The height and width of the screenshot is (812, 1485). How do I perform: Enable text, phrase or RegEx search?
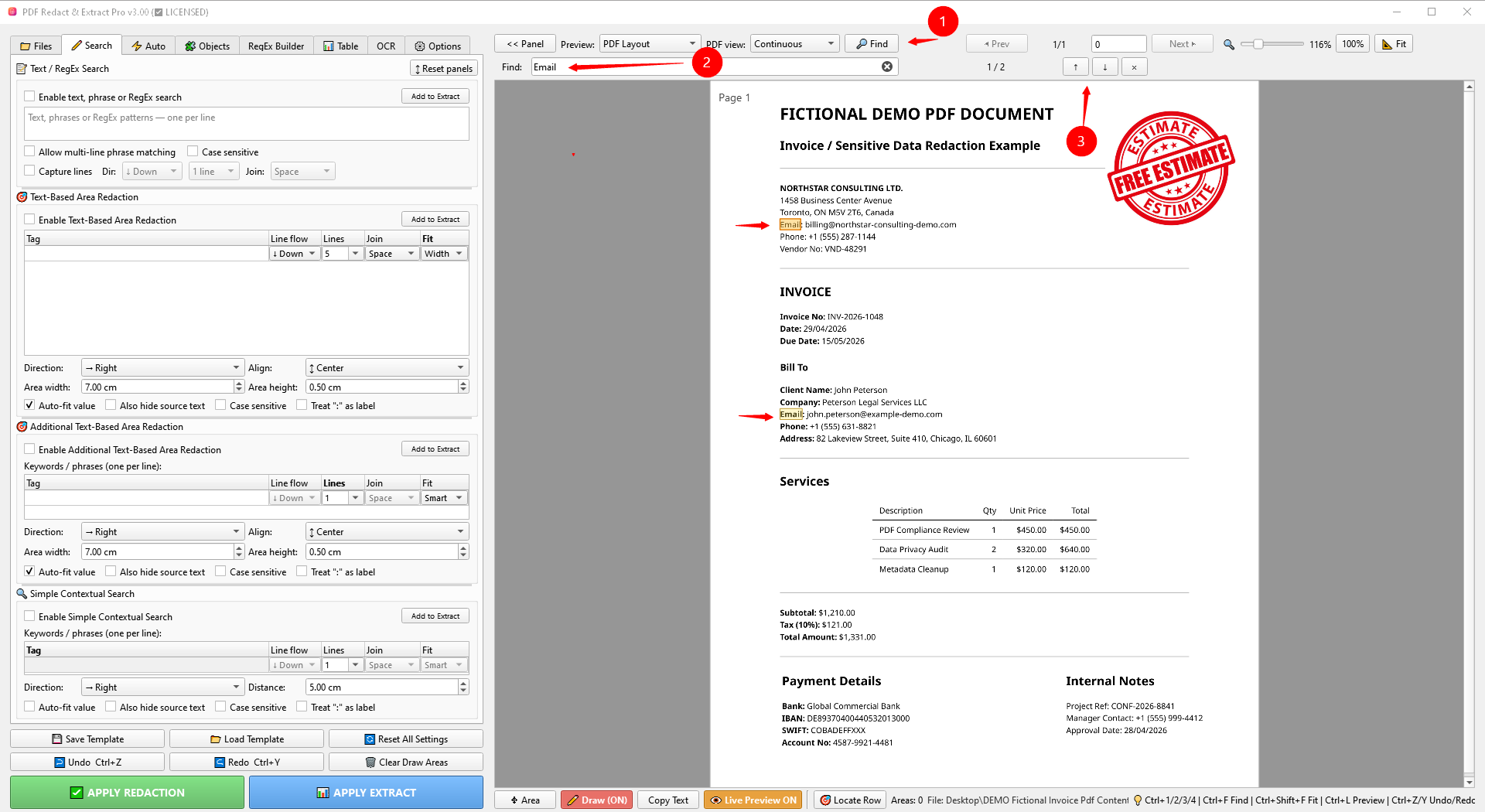coord(29,97)
